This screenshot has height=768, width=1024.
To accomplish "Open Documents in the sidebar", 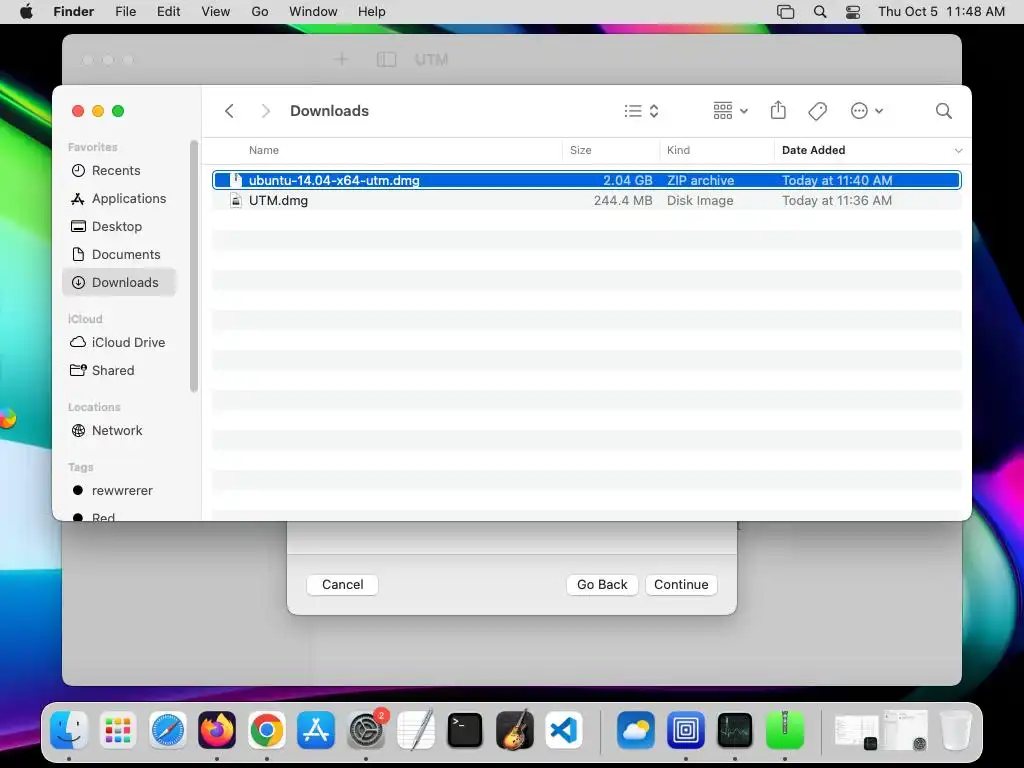I will coord(120,255).
